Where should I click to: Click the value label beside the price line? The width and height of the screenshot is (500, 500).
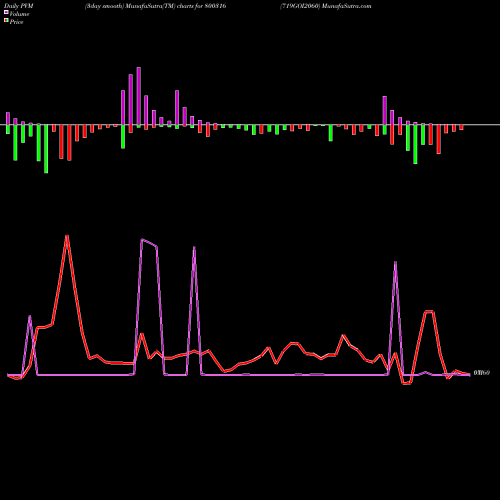pyautogui.click(x=482, y=373)
